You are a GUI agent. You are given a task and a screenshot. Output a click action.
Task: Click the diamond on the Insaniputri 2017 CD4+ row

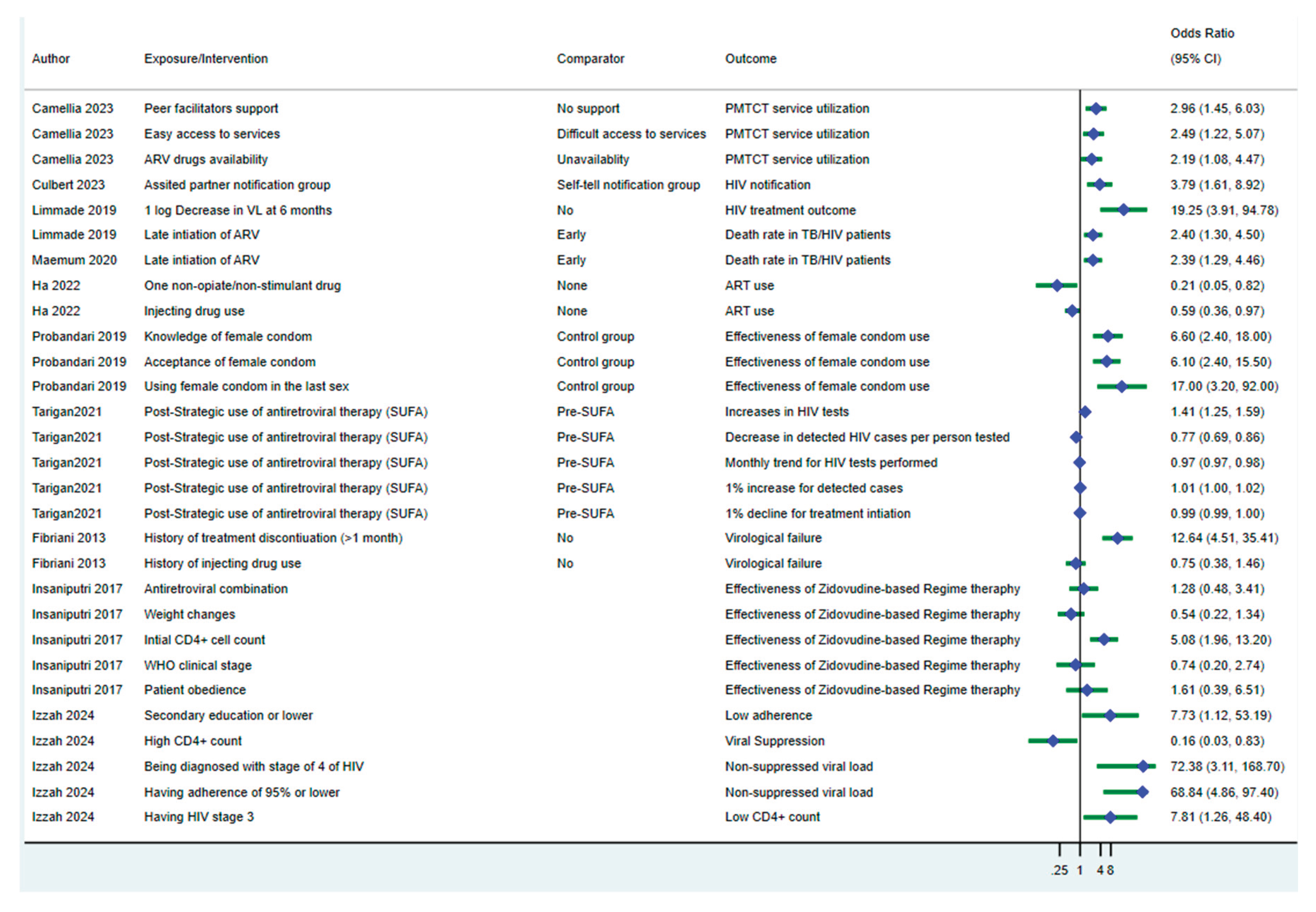(1104, 639)
